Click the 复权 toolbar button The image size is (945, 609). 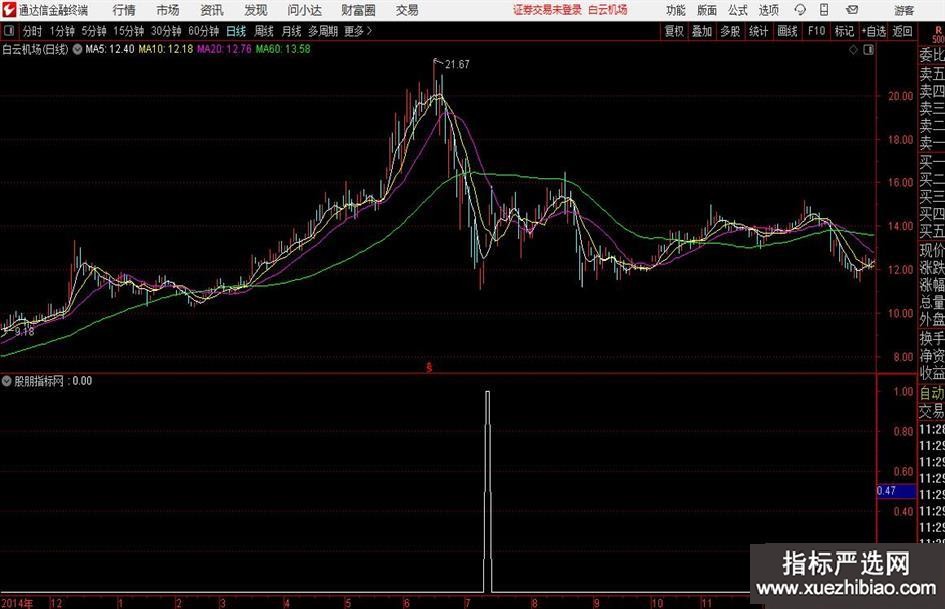[674, 31]
